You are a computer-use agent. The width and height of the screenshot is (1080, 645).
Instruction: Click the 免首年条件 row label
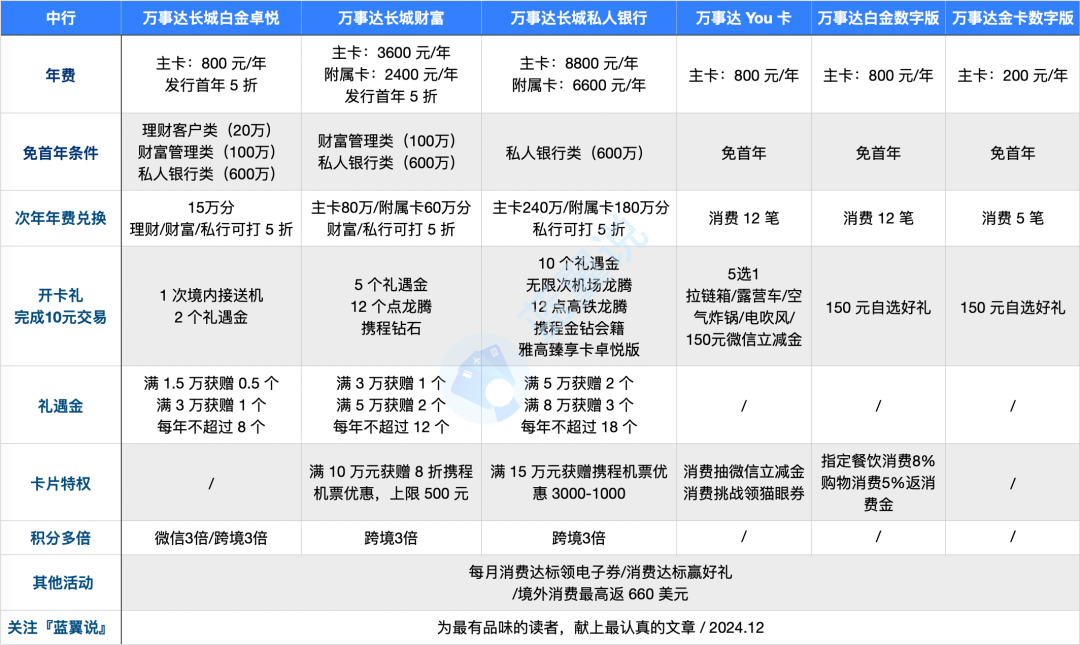[60, 153]
